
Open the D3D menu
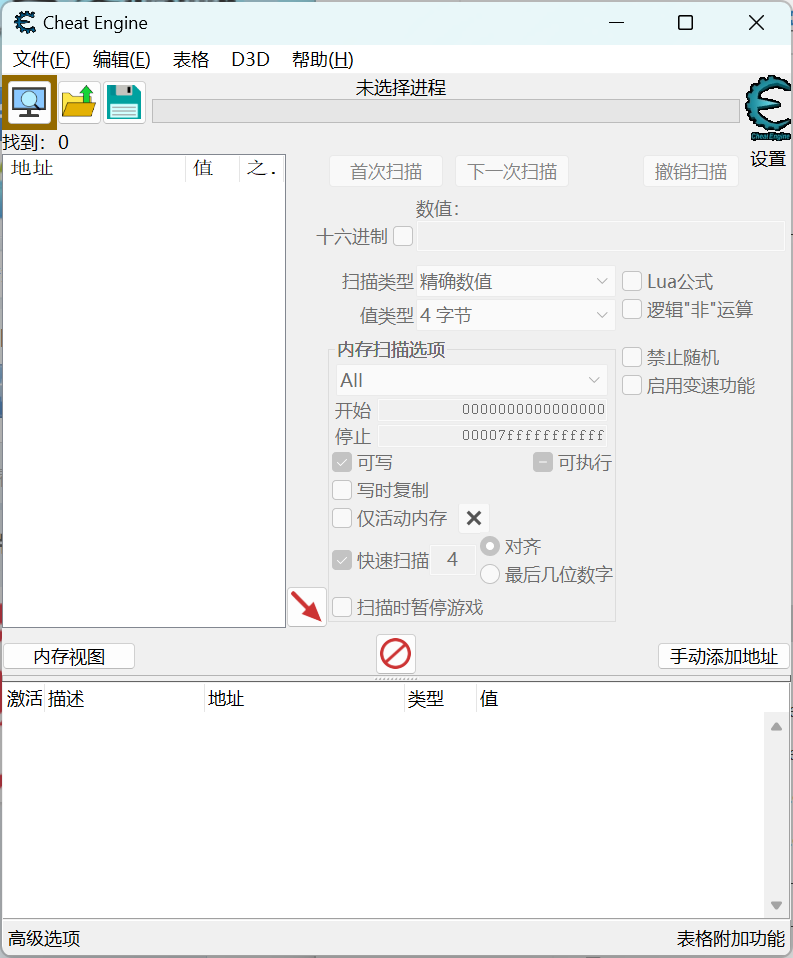click(250, 59)
